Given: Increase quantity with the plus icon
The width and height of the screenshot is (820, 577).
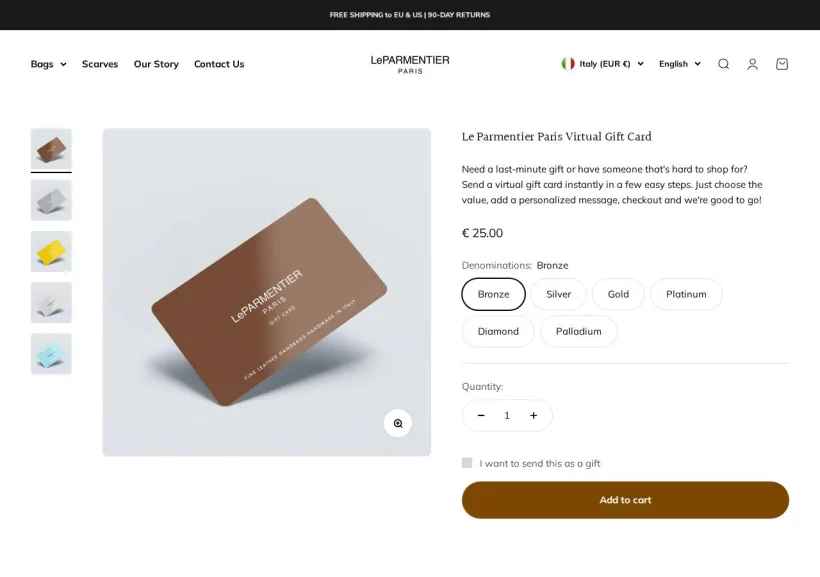Looking at the screenshot, I should pos(533,415).
